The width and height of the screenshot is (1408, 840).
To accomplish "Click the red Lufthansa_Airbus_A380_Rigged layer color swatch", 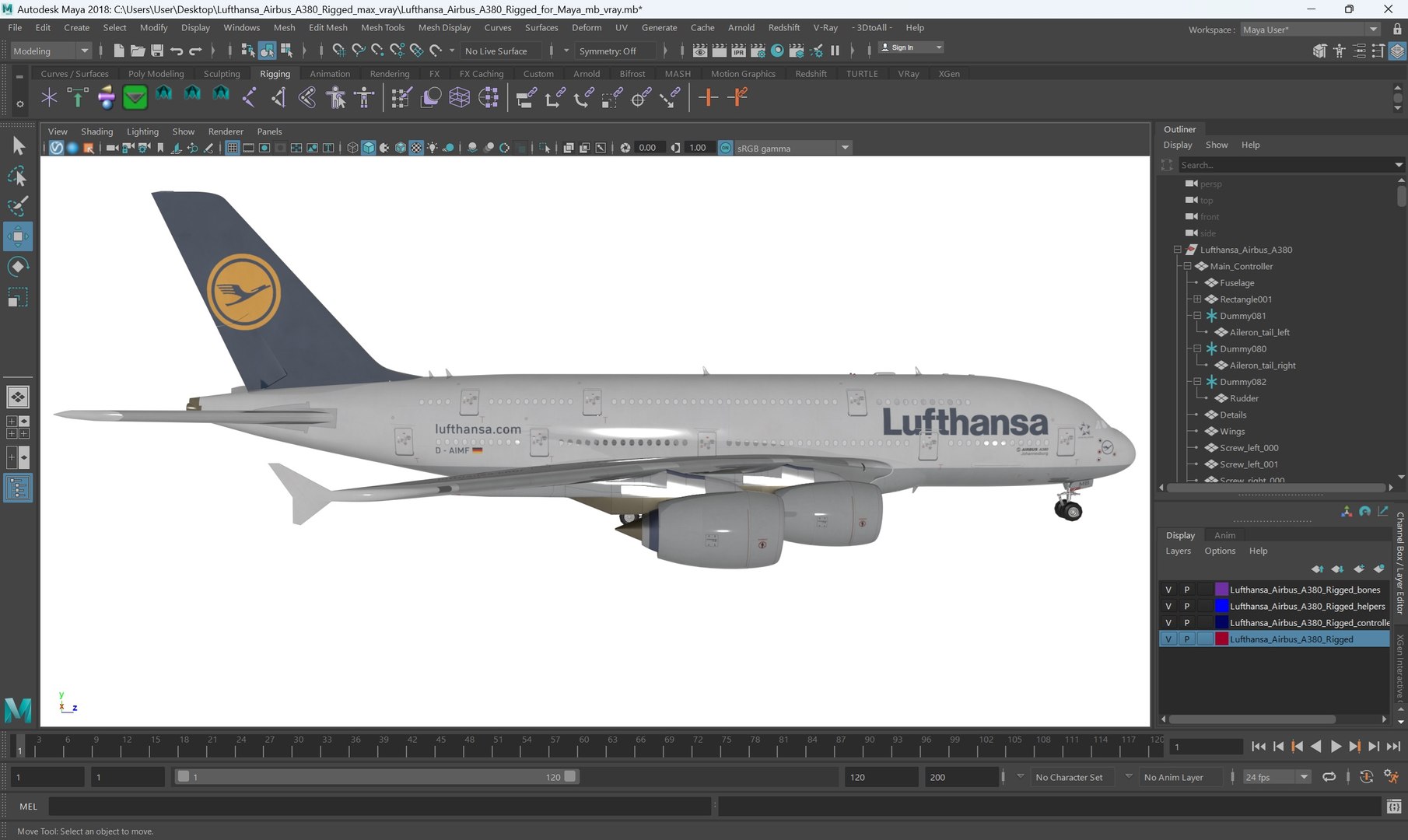I will (1221, 639).
